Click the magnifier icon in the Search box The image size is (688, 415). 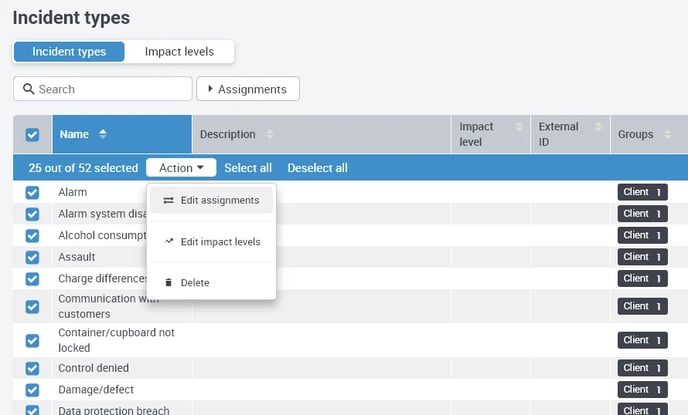29,89
